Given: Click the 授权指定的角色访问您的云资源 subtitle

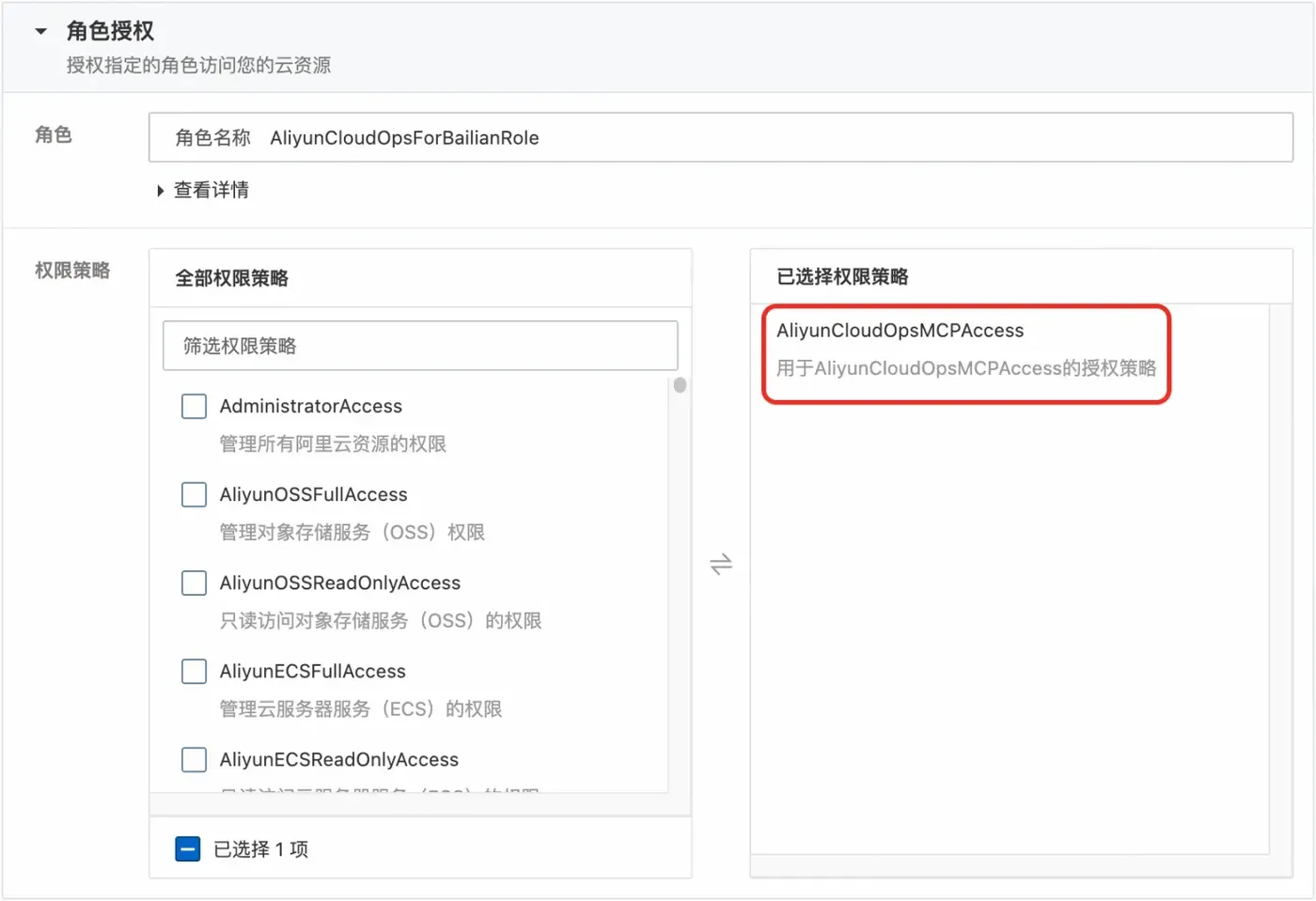Looking at the screenshot, I should [x=198, y=65].
